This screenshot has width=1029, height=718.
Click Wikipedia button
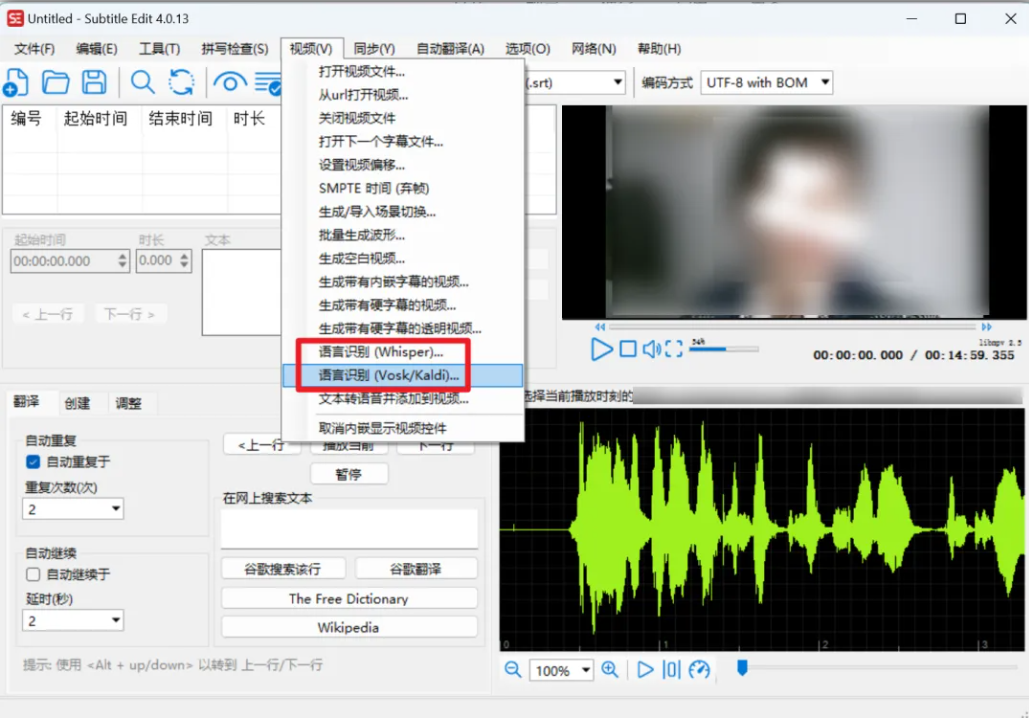(348, 627)
